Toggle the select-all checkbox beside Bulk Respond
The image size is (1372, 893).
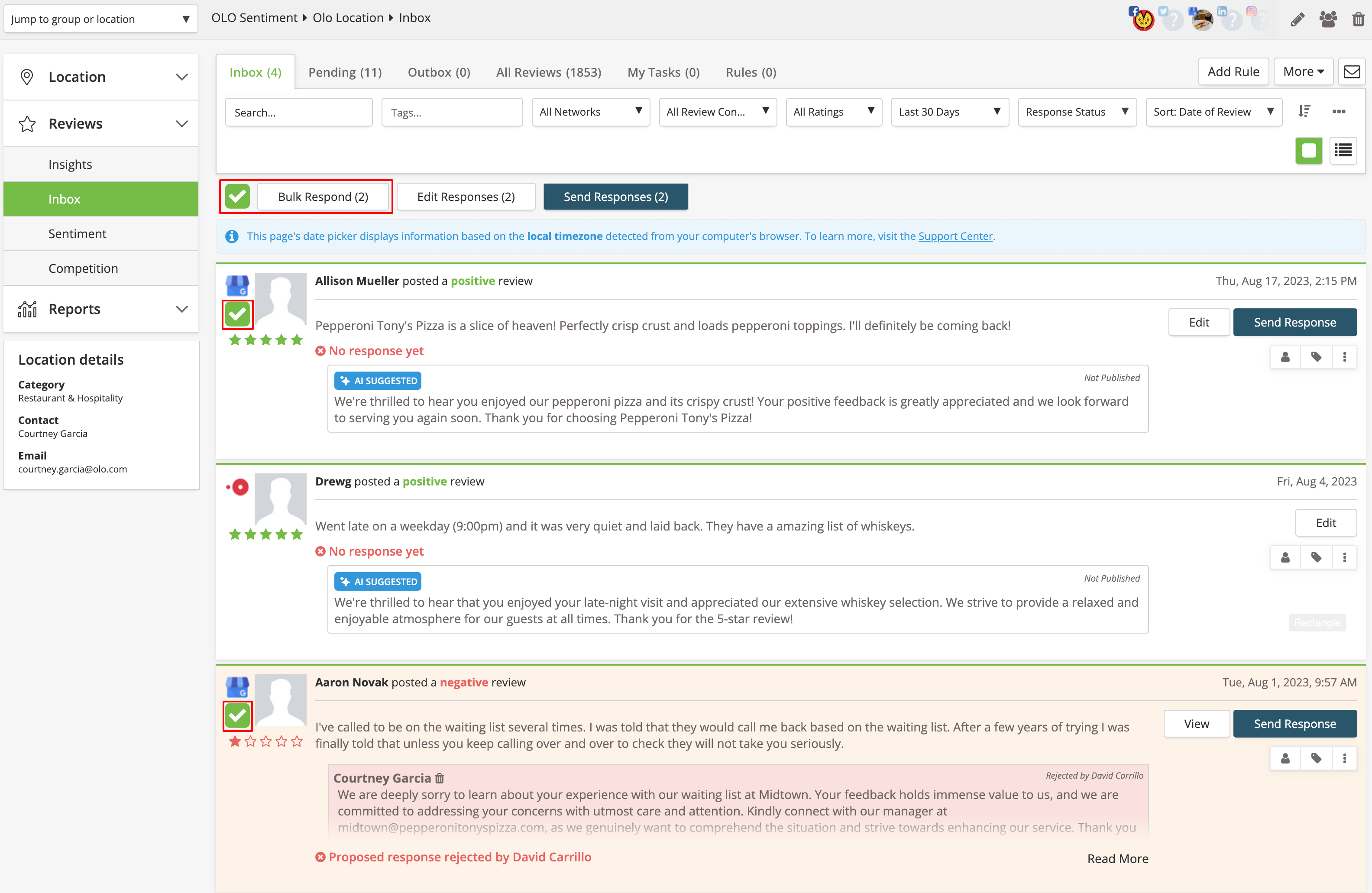[x=237, y=197]
